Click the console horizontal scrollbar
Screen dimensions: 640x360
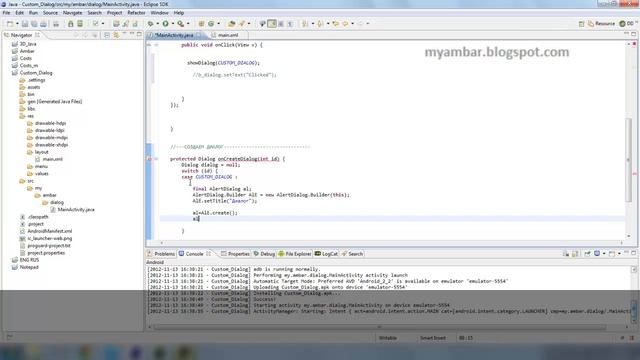pos(379,327)
